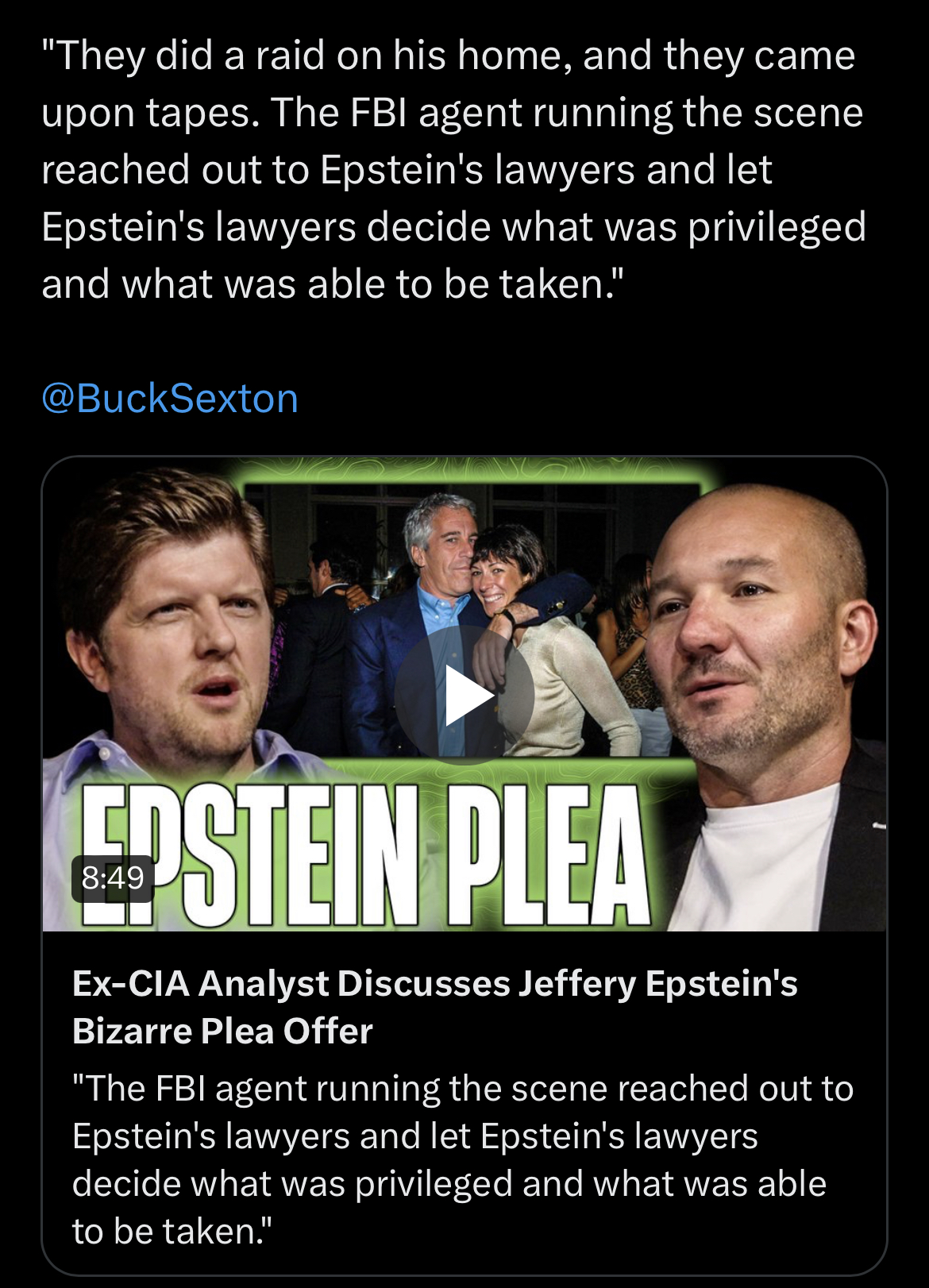Viewport: 929px width, 1288px height.
Task: Click the card description starting 'The FBI agent'
Action: click(462, 1089)
